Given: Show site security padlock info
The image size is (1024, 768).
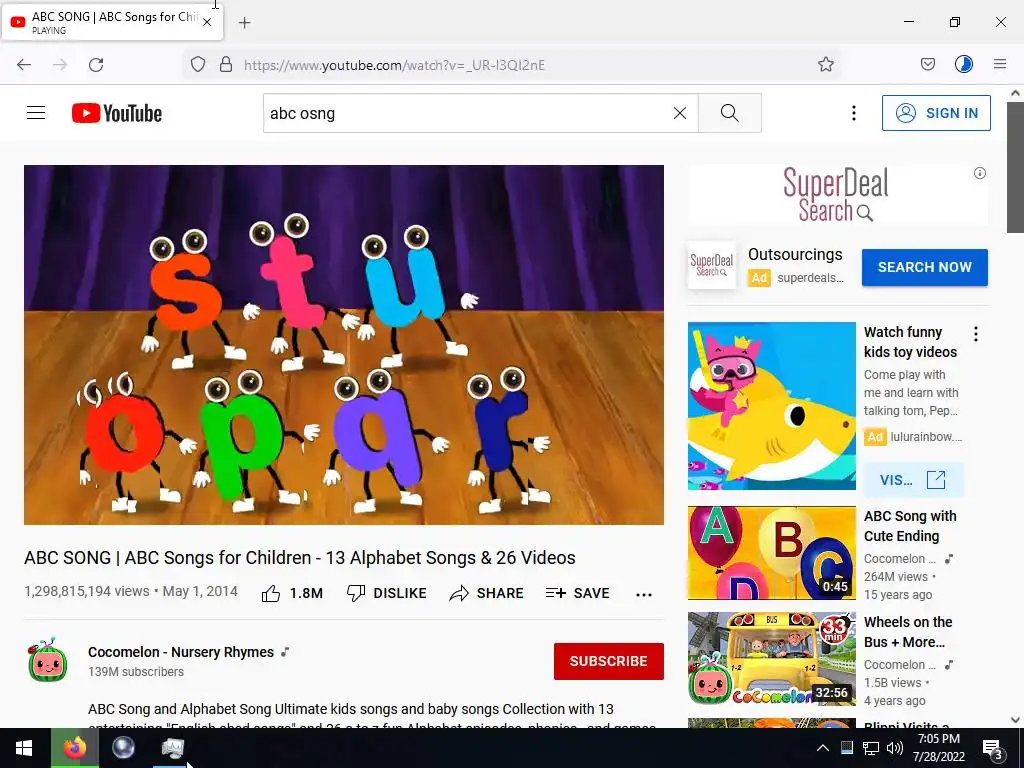Looking at the screenshot, I should pyautogui.click(x=226, y=64).
